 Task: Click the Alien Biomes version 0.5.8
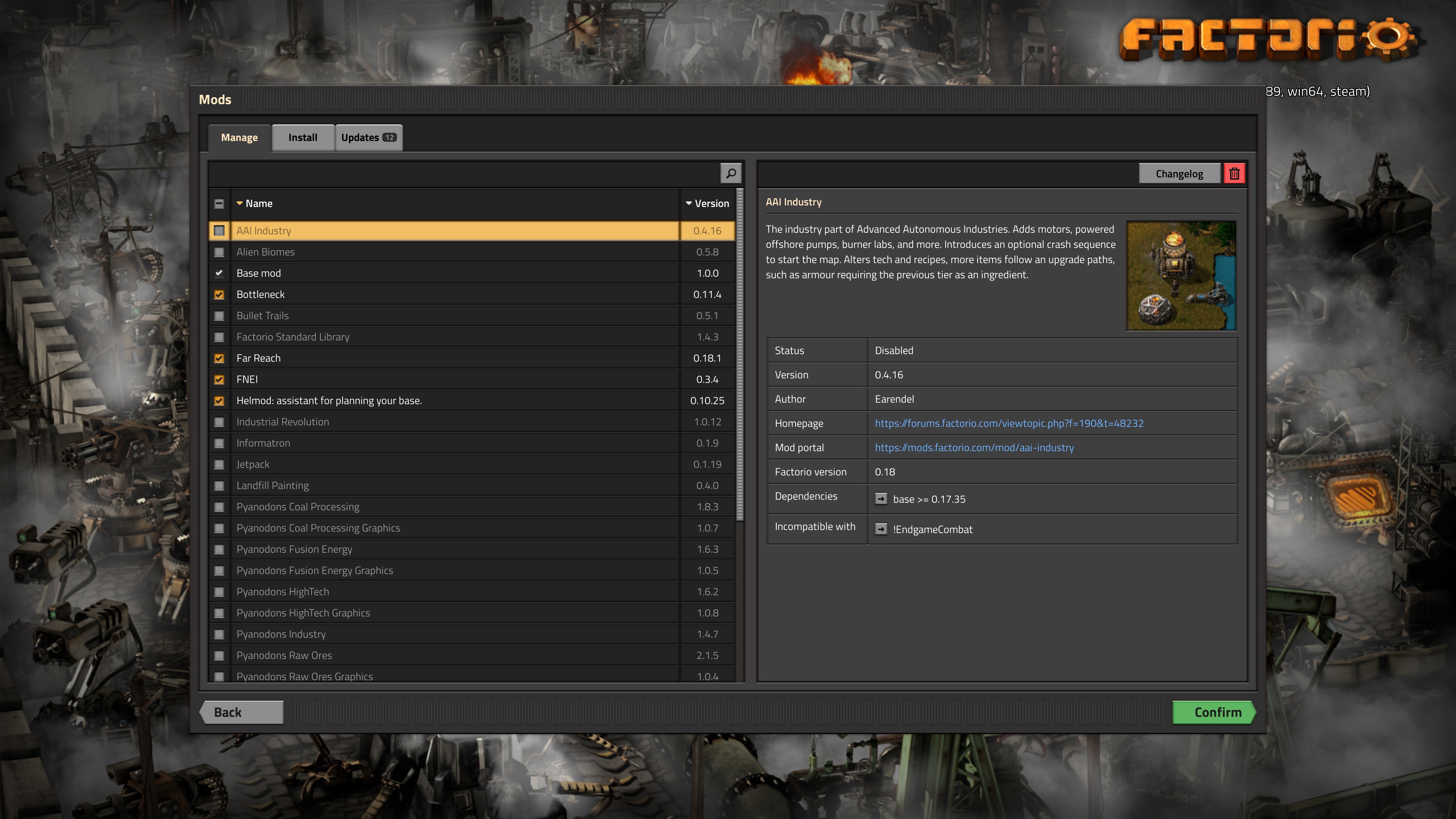[707, 252]
